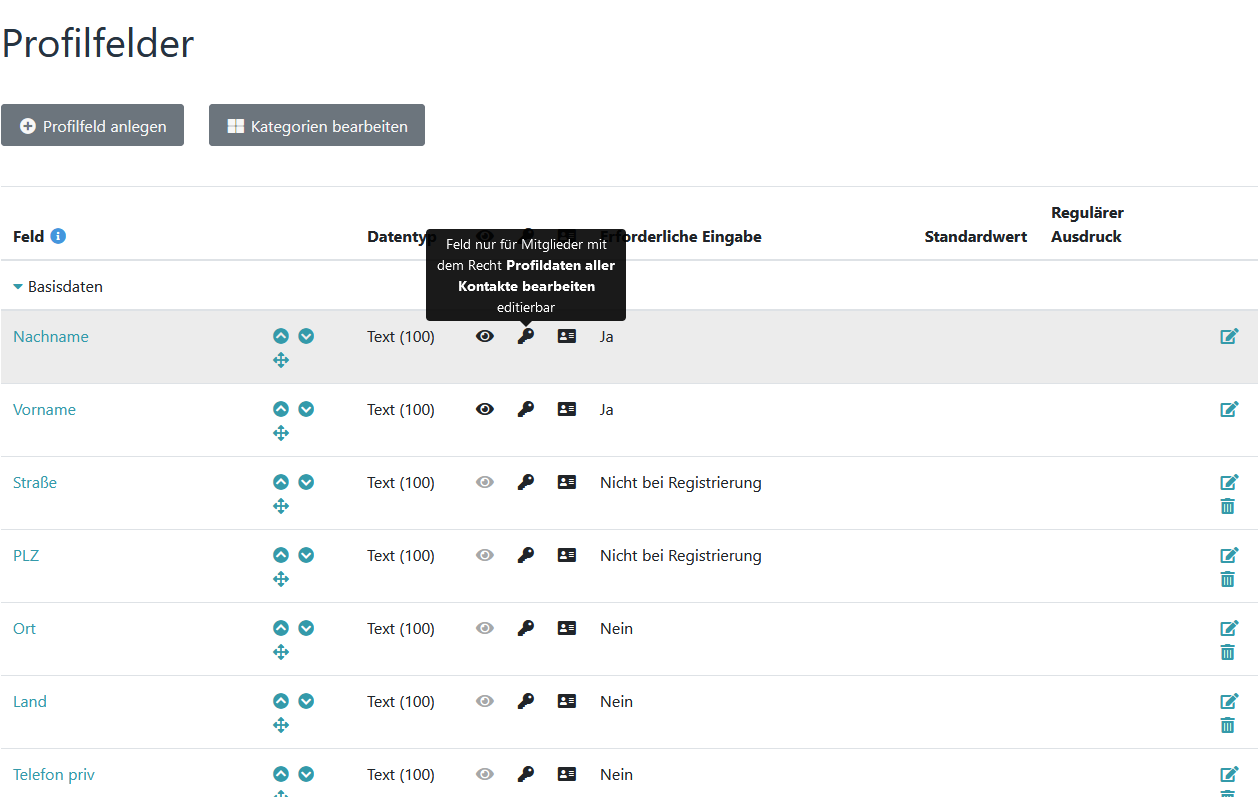Image resolution: width=1258 pixels, height=797 pixels.
Task: Click the info icon next to Feld
Action: 58,237
